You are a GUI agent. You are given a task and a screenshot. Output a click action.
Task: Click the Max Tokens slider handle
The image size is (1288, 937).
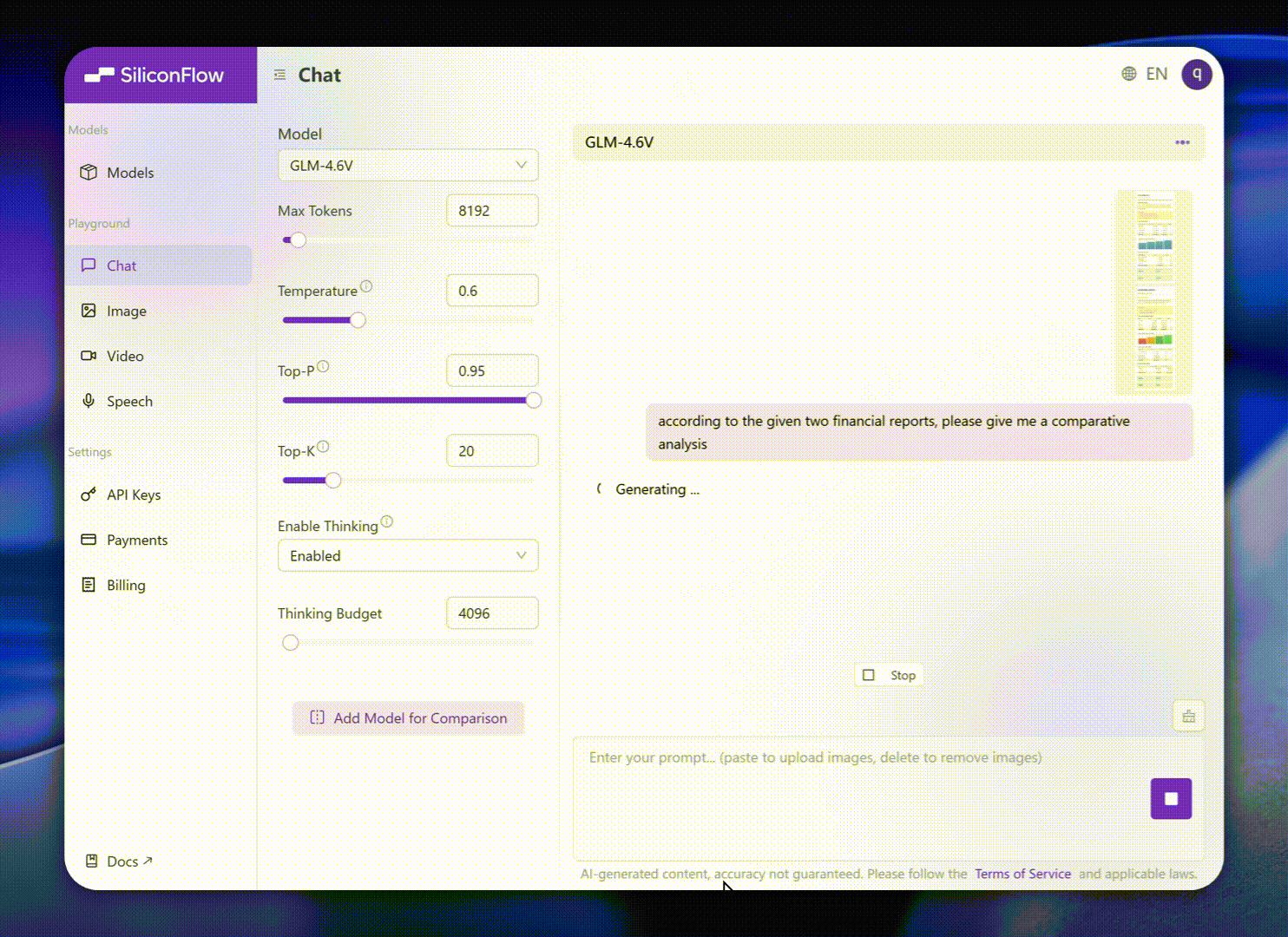click(x=298, y=240)
